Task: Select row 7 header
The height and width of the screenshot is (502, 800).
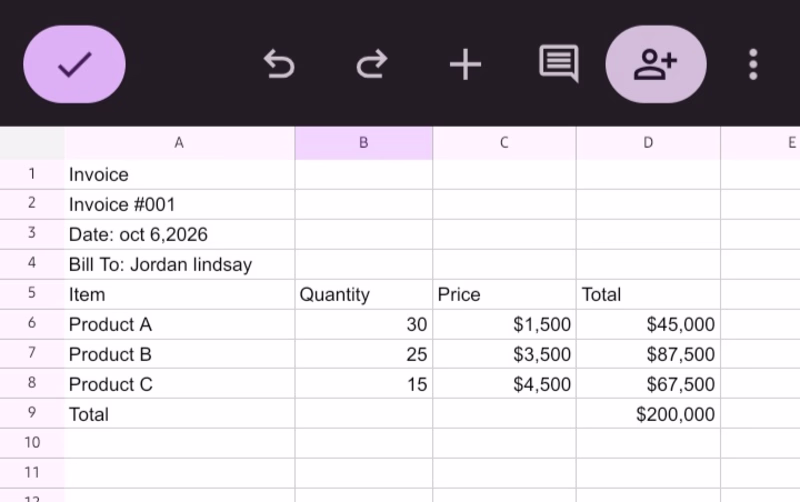Action: point(32,354)
